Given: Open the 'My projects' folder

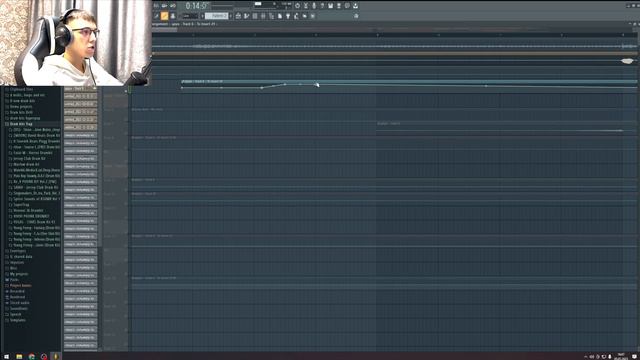Looking at the screenshot, I should tap(19, 274).
